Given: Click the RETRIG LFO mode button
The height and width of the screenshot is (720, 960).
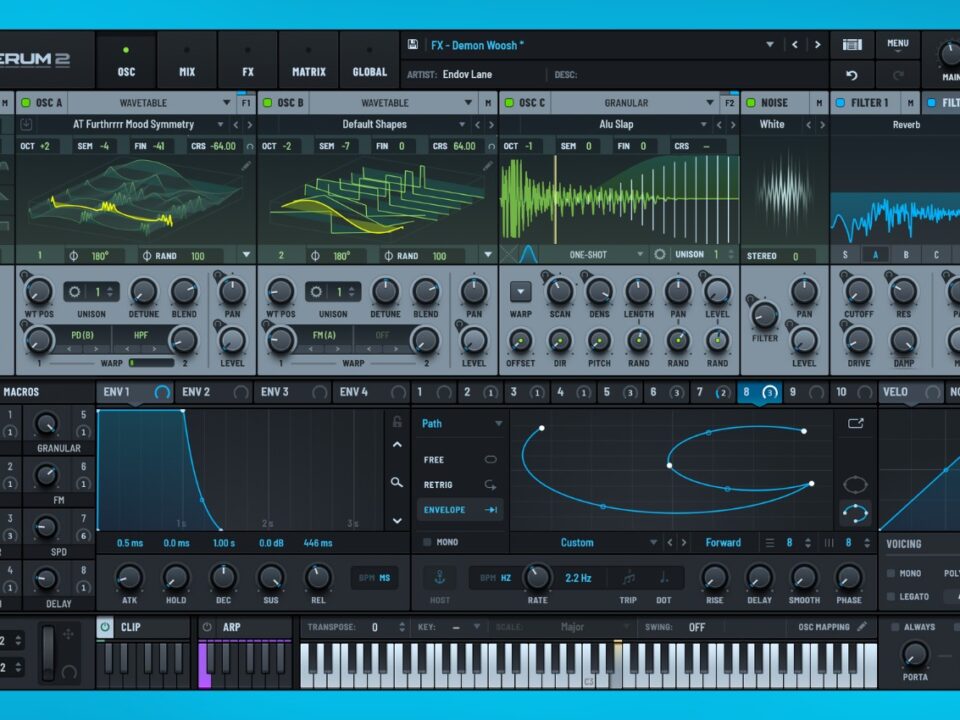Looking at the screenshot, I should pyautogui.click(x=461, y=485).
